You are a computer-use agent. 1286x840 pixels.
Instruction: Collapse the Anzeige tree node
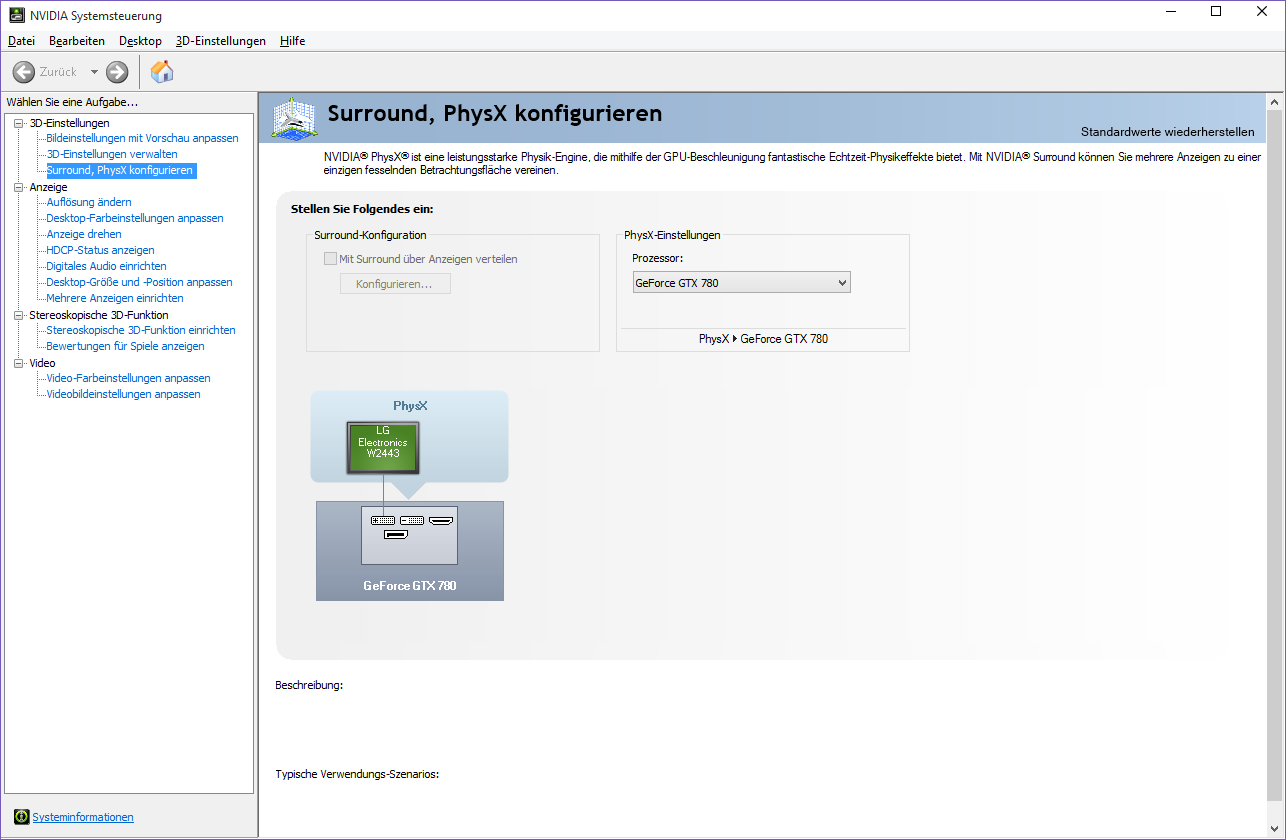click(18, 187)
